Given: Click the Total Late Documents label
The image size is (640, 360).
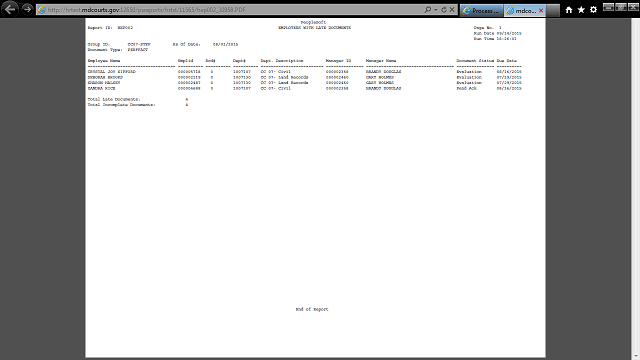Looking at the screenshot, I should [x=114, y=100].
